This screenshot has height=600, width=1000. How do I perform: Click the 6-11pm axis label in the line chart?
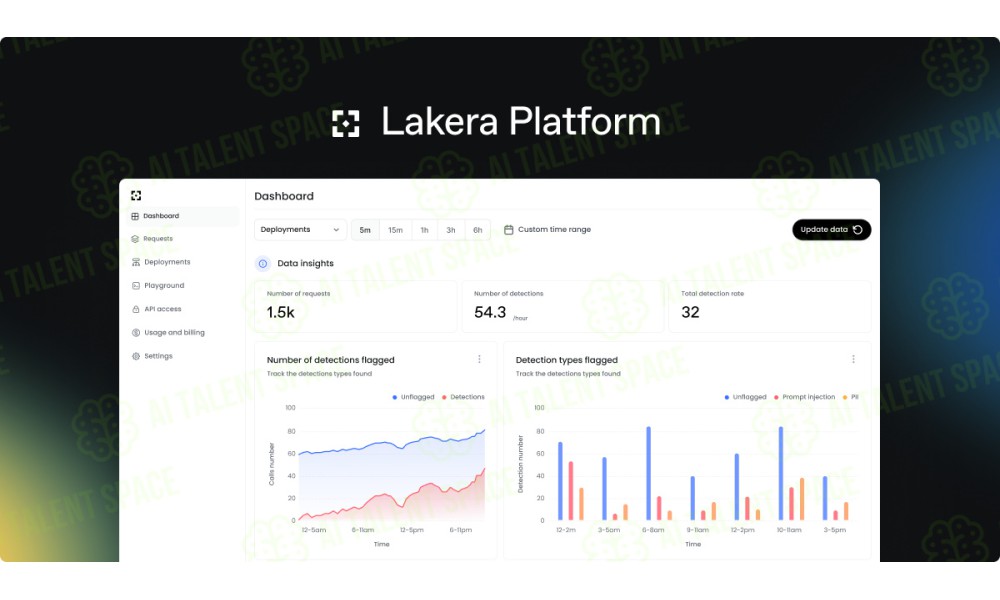pos(460,530)
